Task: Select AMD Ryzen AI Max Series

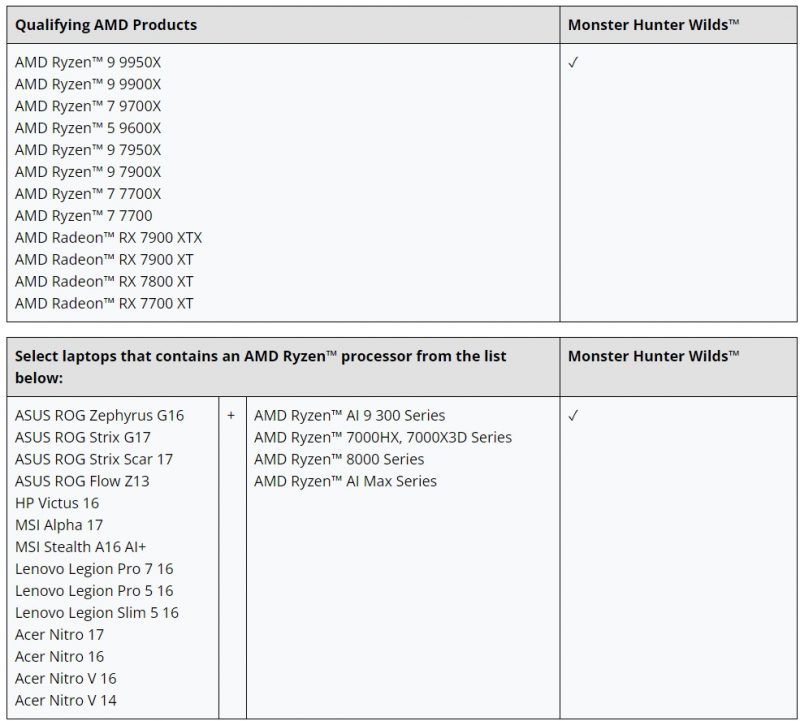Action: (x=345, y=481)
